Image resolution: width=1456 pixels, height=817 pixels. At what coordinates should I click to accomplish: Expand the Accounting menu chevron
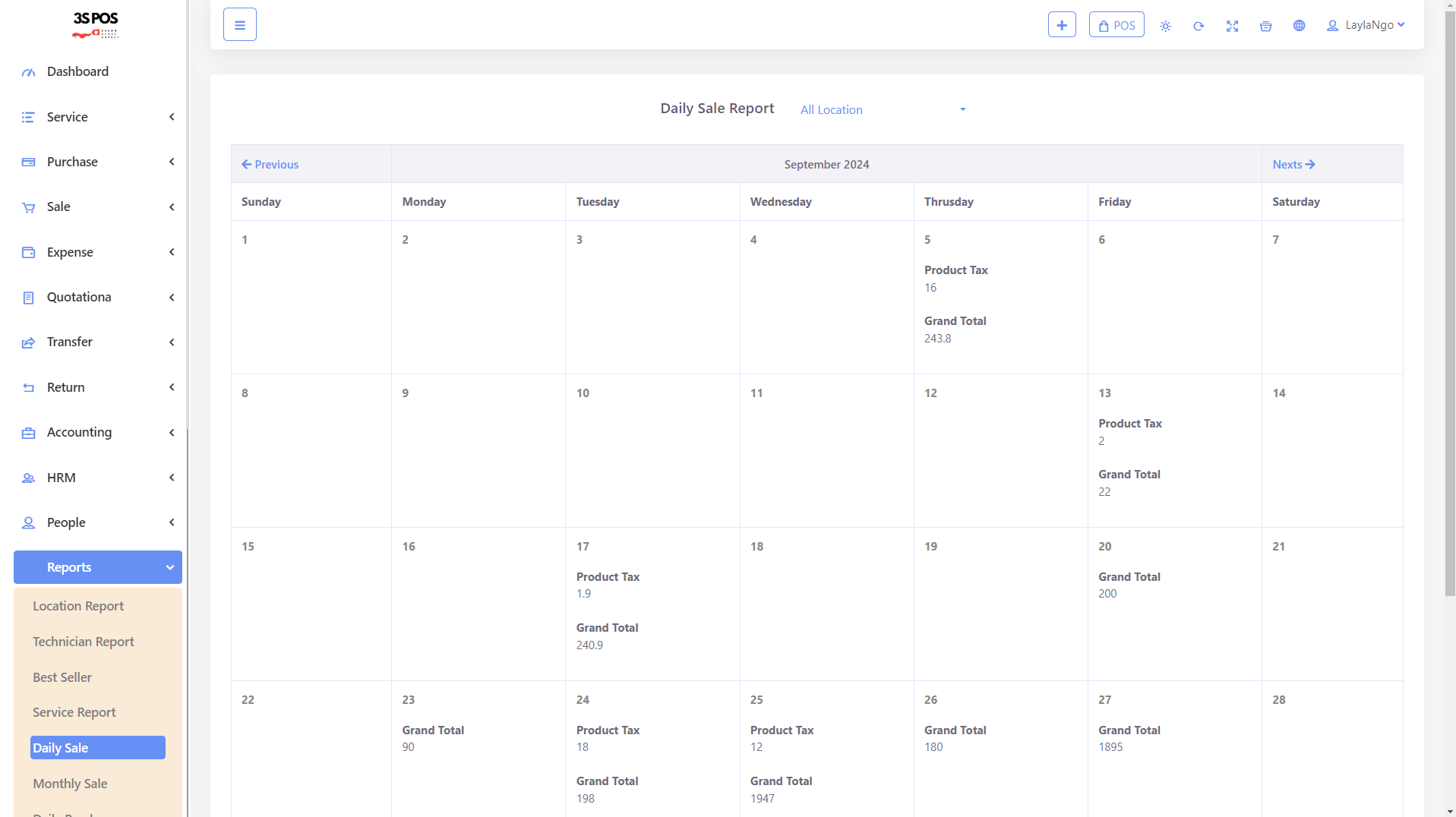(172, 433)
